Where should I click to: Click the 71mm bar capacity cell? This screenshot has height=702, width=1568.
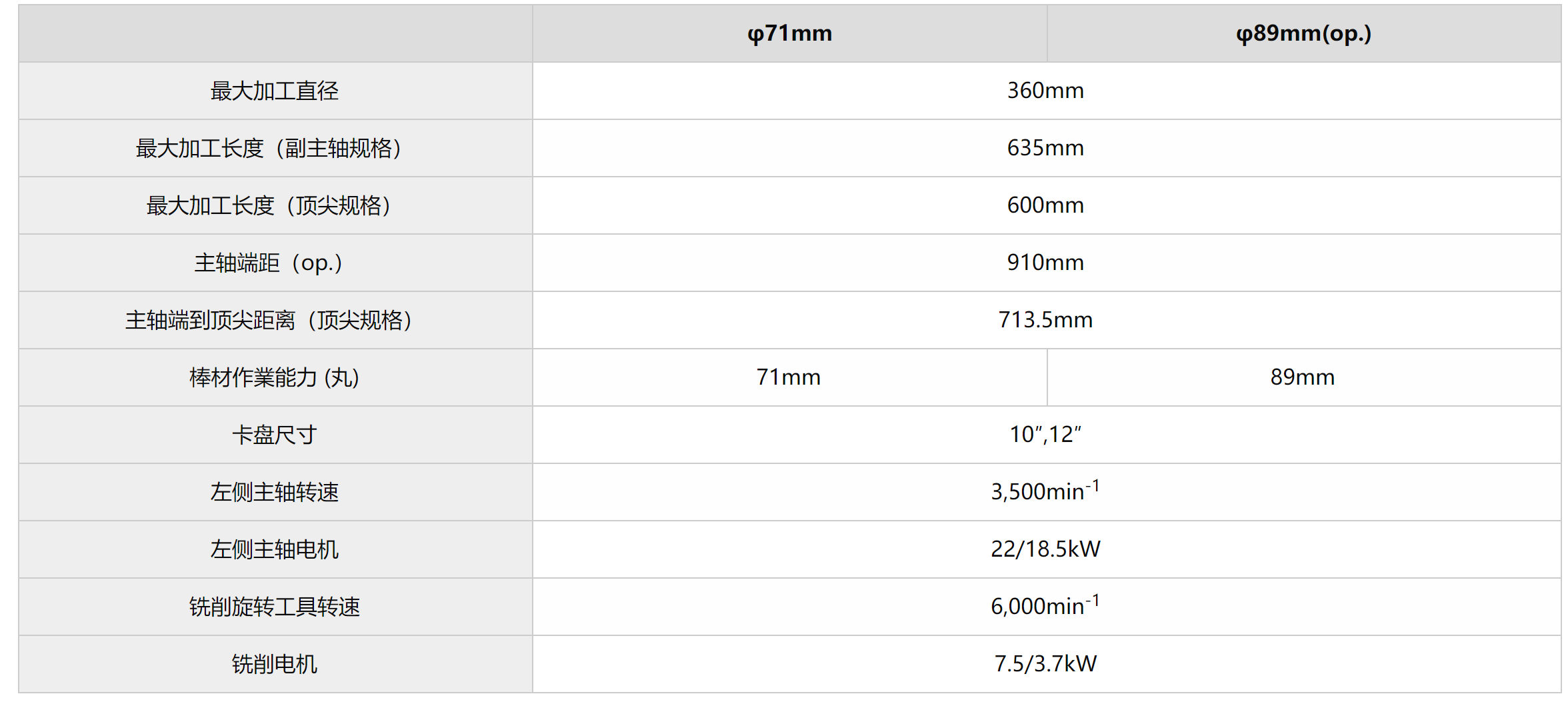click(x=789, y=377)
